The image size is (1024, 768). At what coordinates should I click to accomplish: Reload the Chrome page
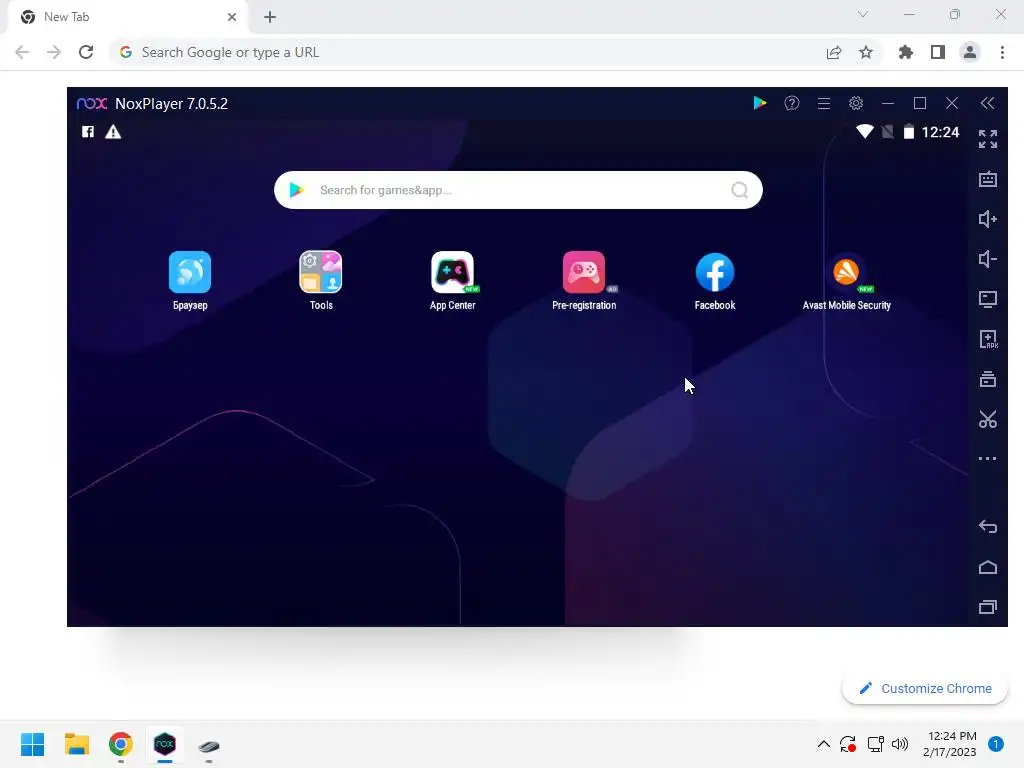click(x=86, y=52)
